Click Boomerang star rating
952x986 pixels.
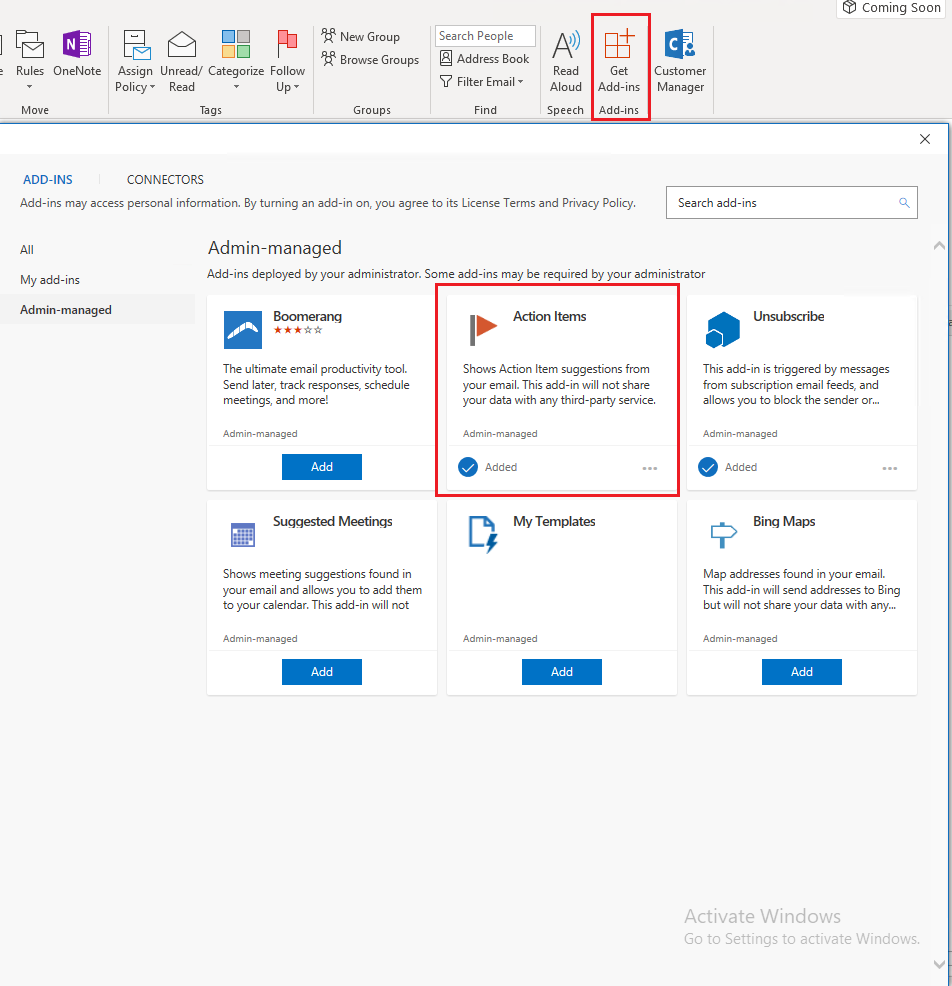[298, 330]
